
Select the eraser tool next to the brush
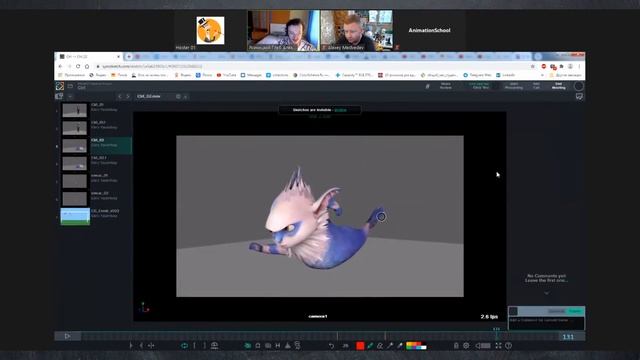point(380,346)
